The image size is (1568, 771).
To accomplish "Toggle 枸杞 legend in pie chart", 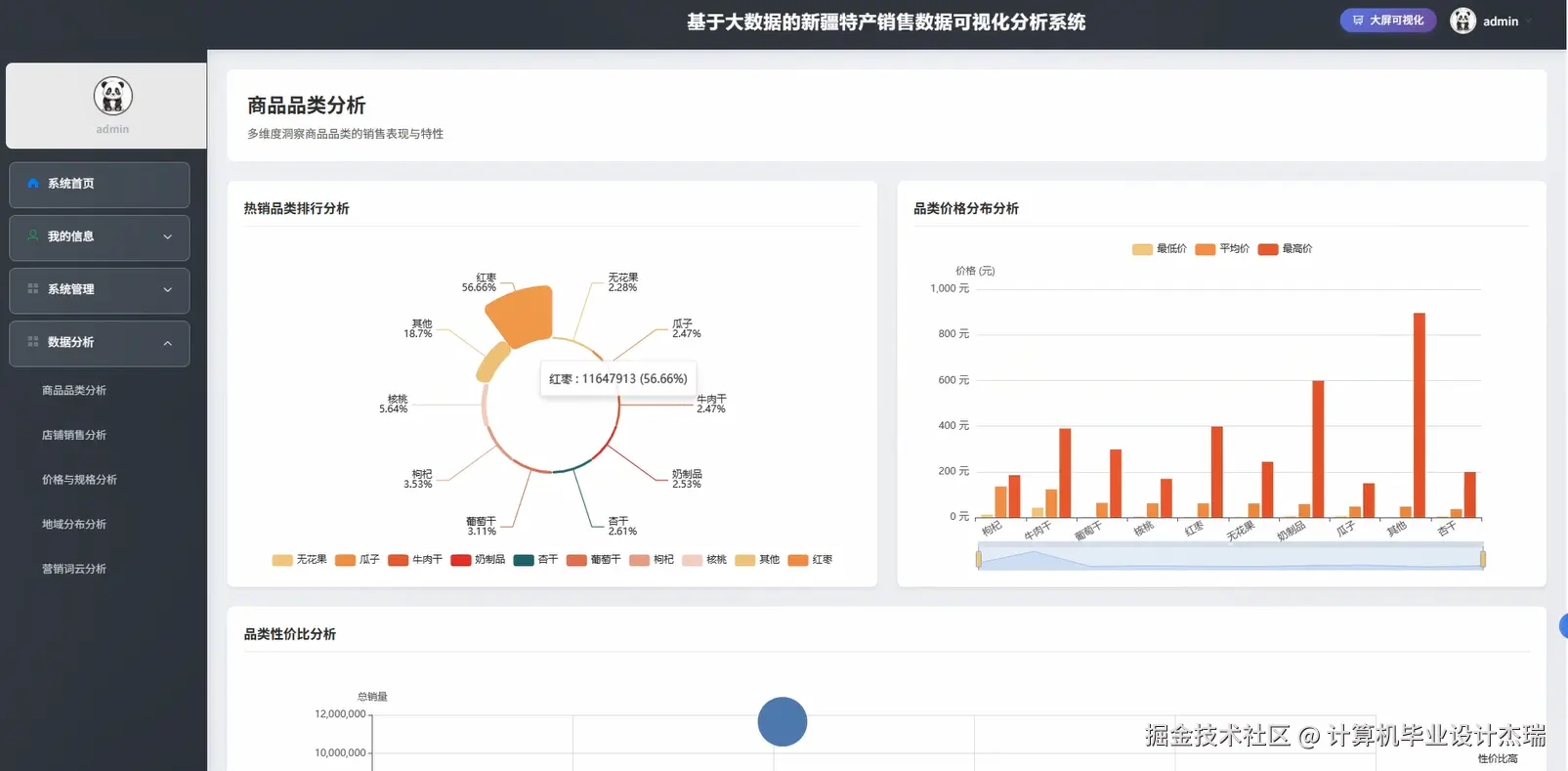I will coord(652,560).
